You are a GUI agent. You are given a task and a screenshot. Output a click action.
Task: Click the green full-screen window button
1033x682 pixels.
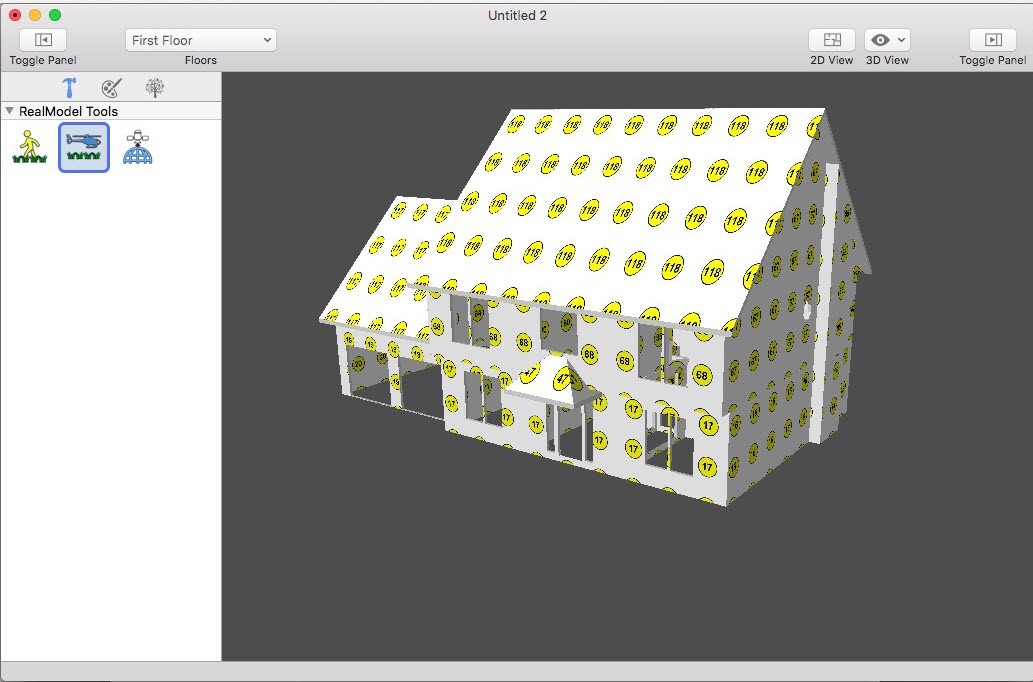tap(55, 15)
